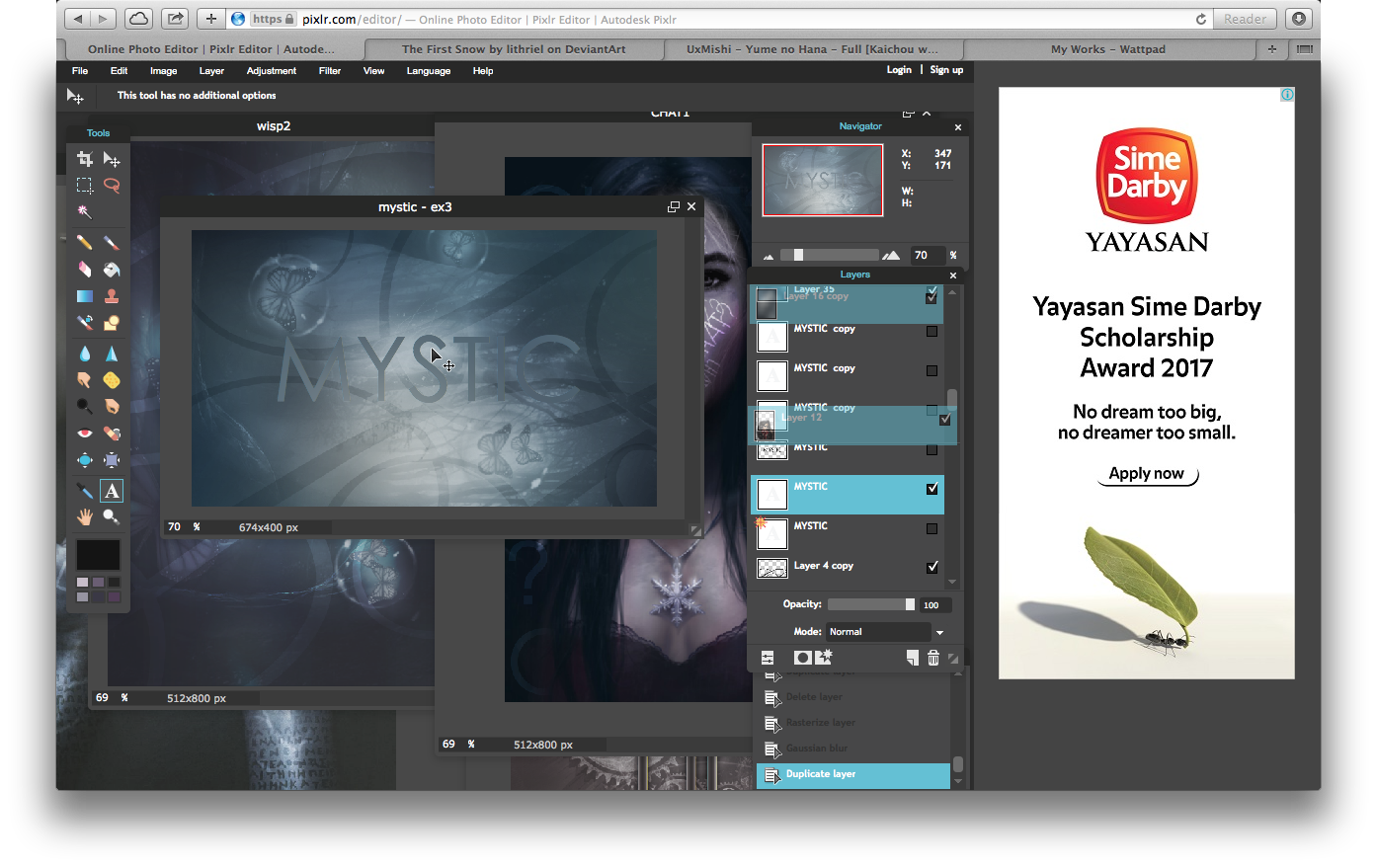The width and height of the screenshot is (1377, 868).
Task: Select the Crop tool
Action: click(85, 159)
